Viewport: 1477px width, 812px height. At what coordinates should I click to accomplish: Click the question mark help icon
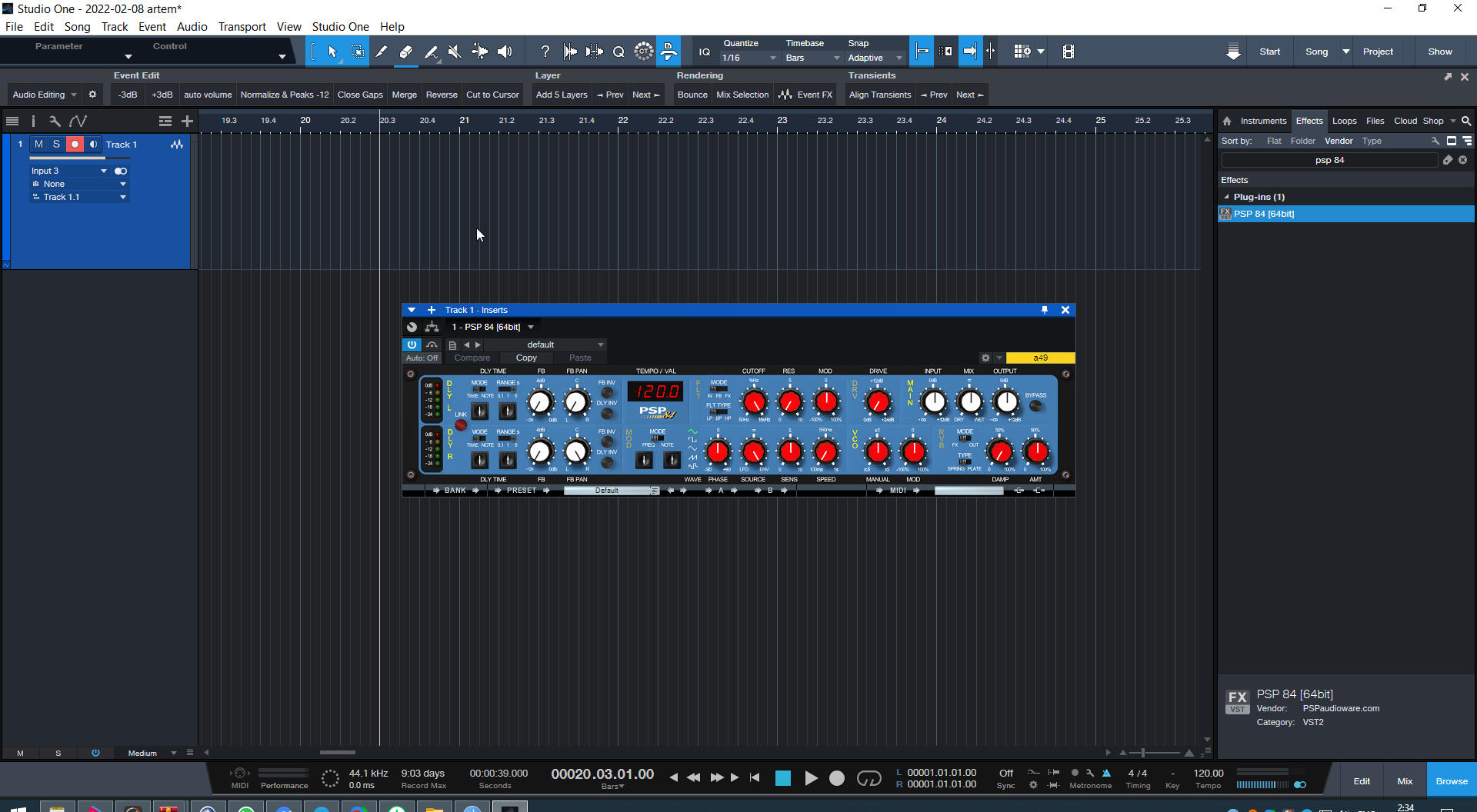(x=545, y=52)
